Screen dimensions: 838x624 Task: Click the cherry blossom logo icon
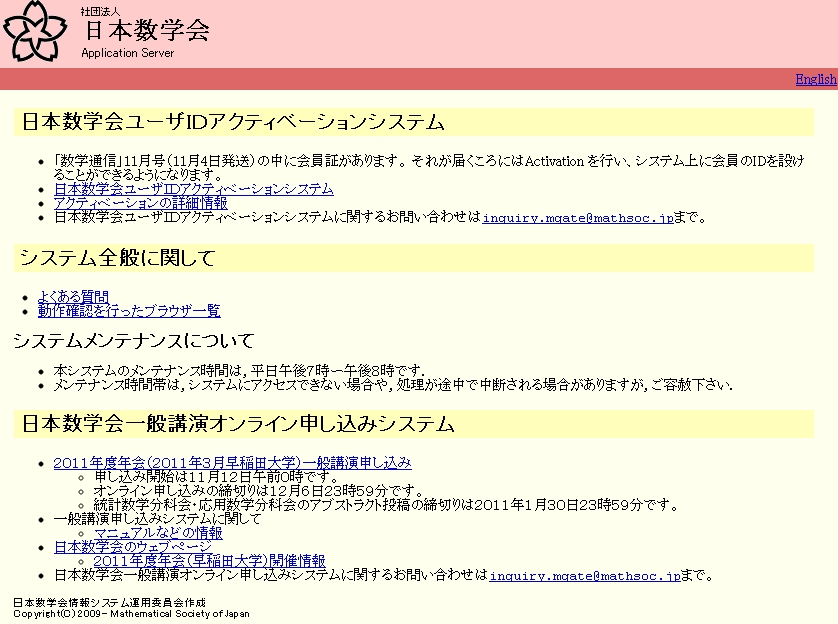pos(36,32)
